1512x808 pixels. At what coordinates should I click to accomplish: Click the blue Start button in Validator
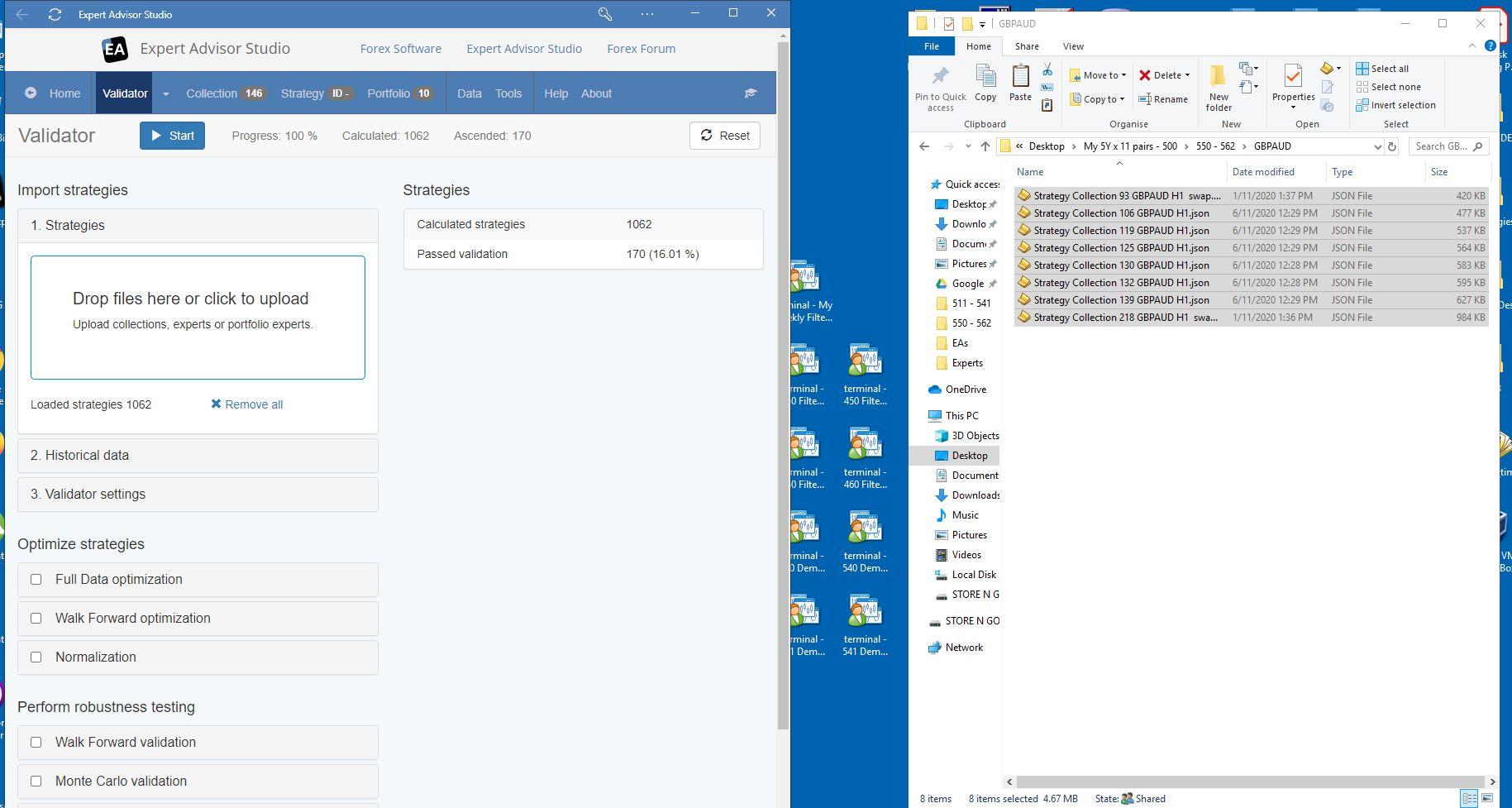pos(172,136)
